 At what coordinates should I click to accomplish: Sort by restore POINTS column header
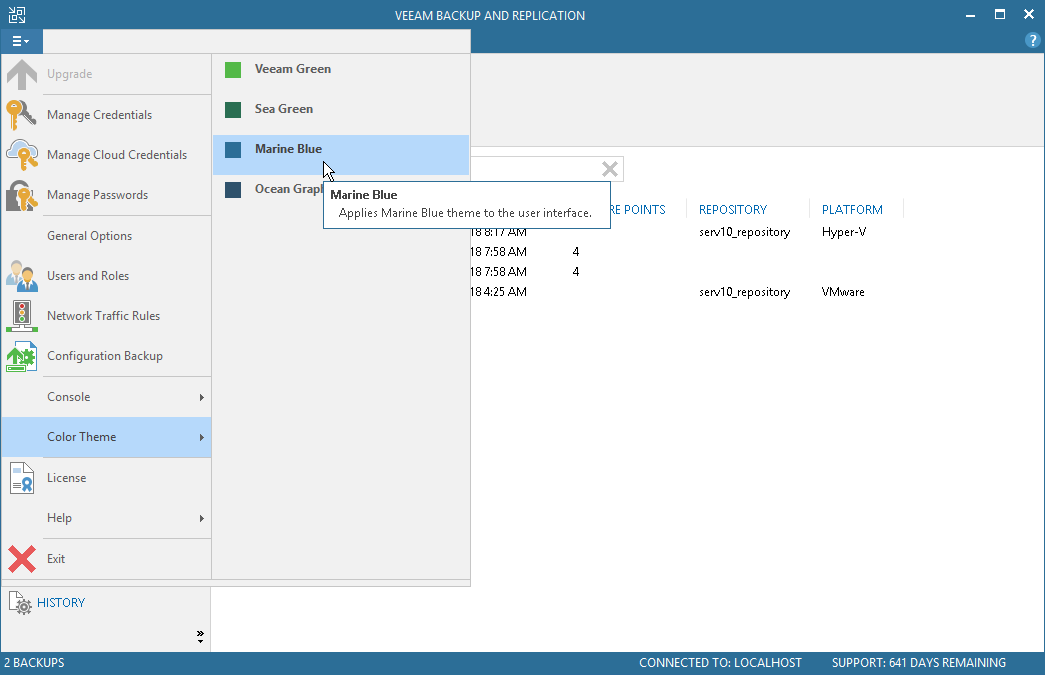point(638,209)
